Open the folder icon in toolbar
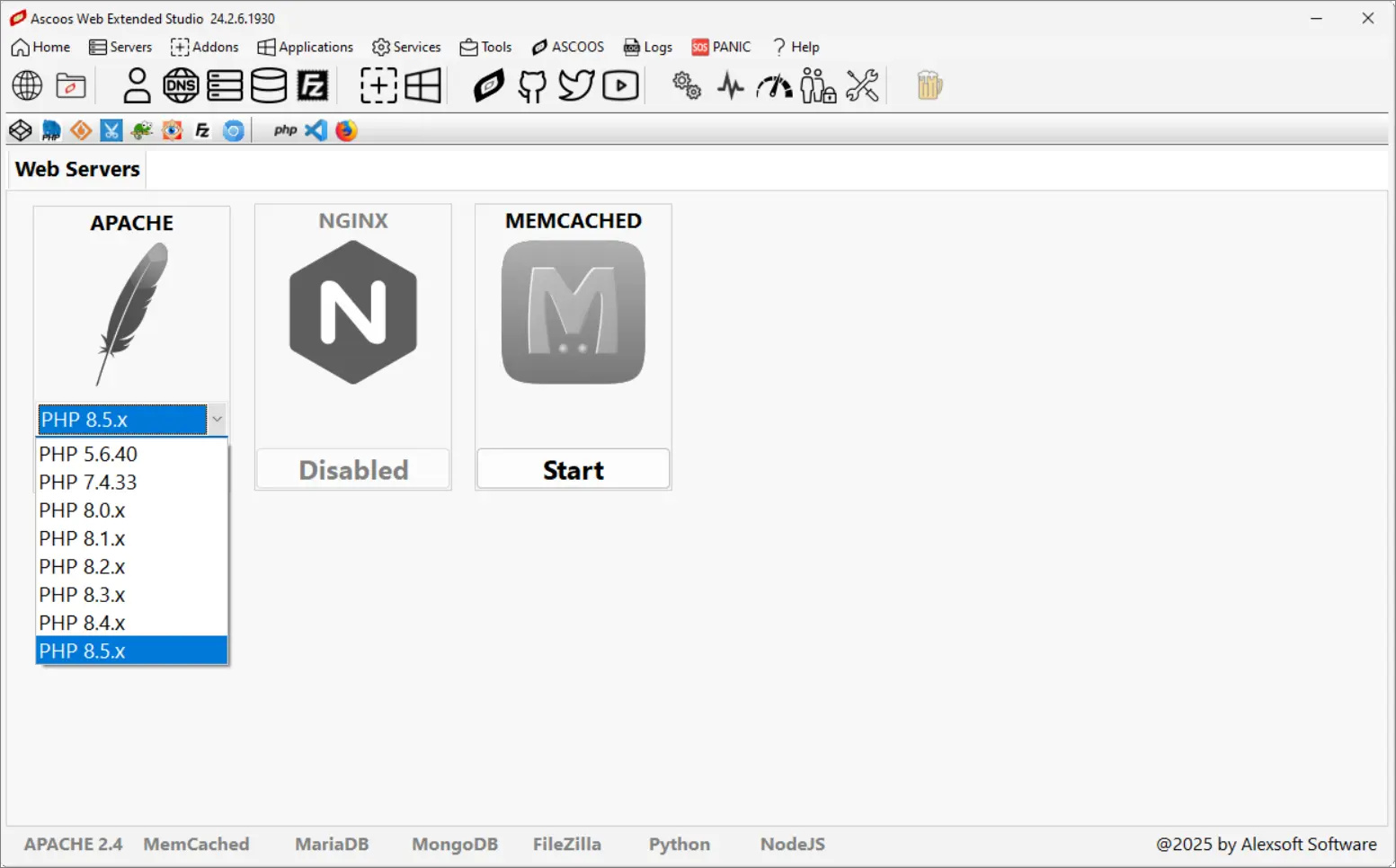The height and width of the screenshot is (868, 1396). click(x=71, y=86)
